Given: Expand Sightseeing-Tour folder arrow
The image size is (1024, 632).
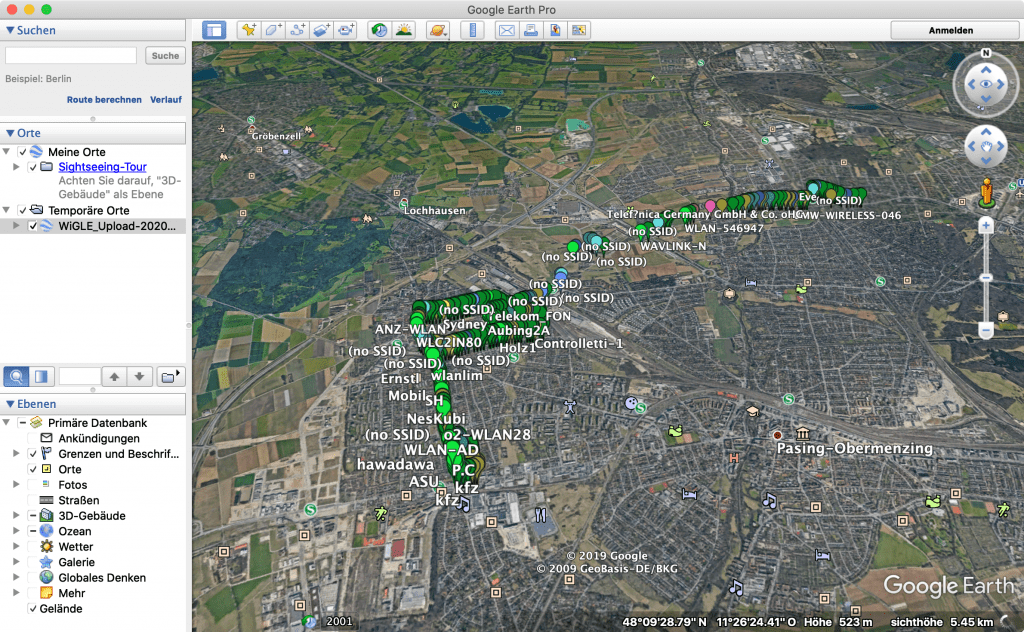Looking at the screenshot, I should pos(16,167).
